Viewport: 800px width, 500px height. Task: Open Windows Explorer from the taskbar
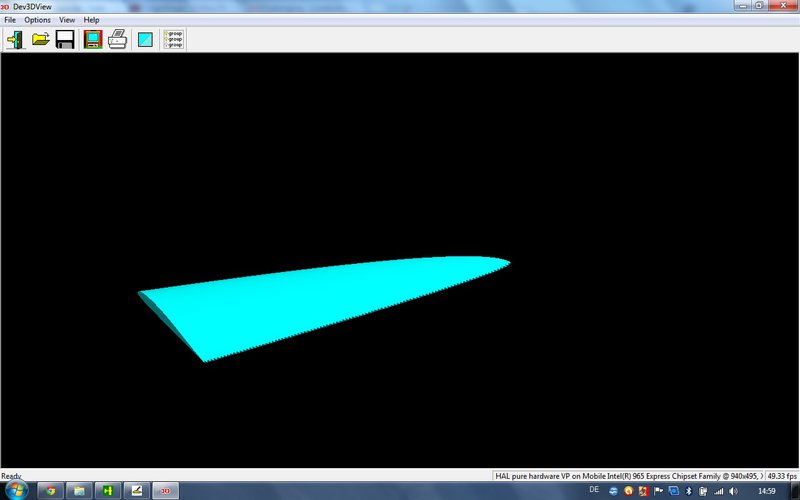79,490
